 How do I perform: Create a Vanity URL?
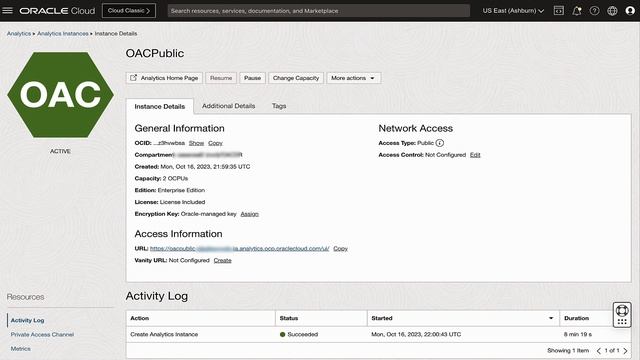[222, 260]
